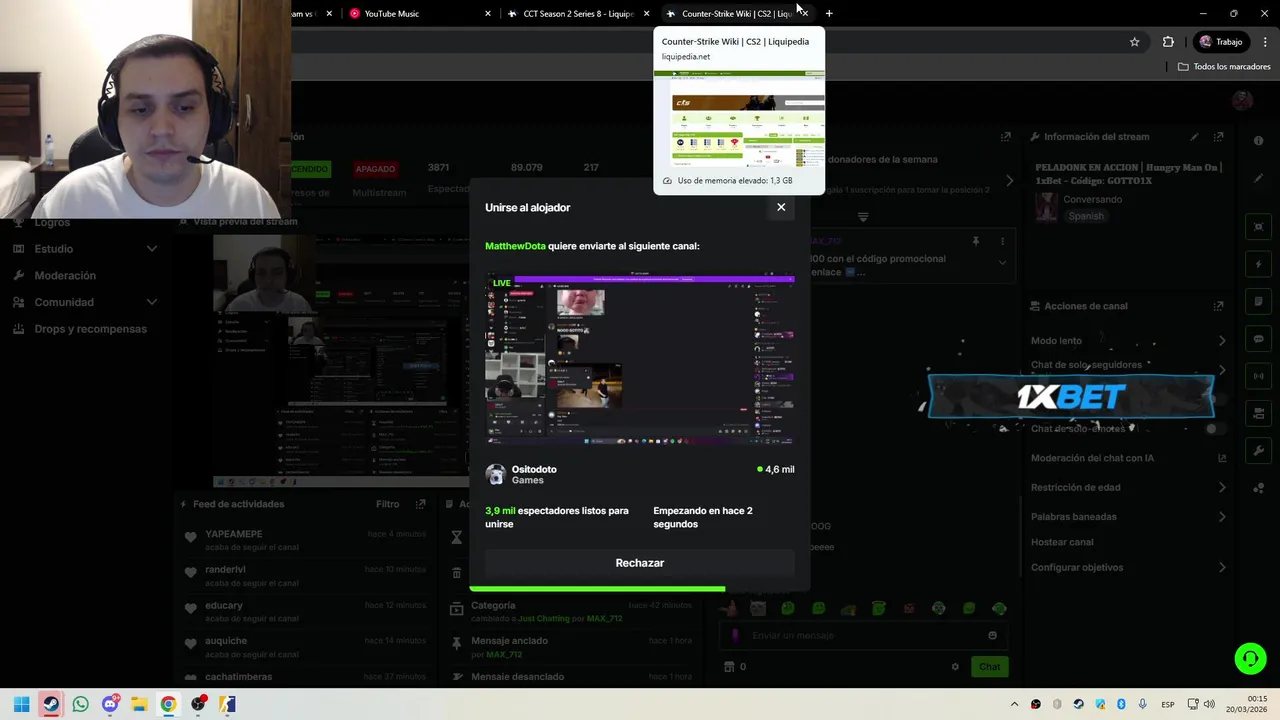Click the broadcast signal icon in right toolbar
1280x720 pixels.
(x=1258, y=376)
